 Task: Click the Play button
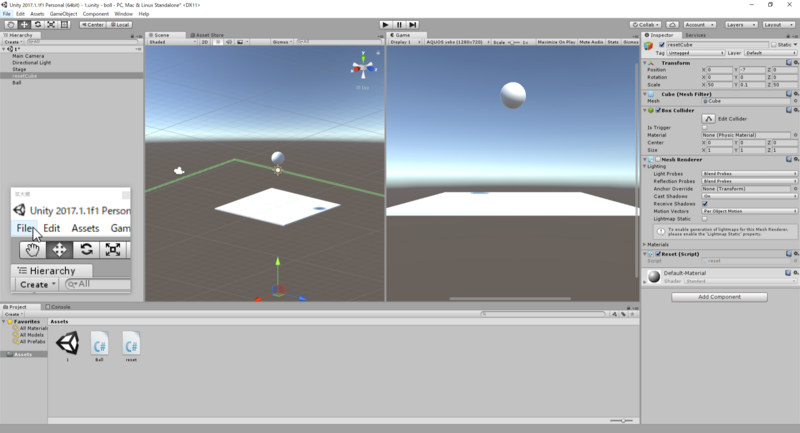pyautogui.click(x=386, y=24)
